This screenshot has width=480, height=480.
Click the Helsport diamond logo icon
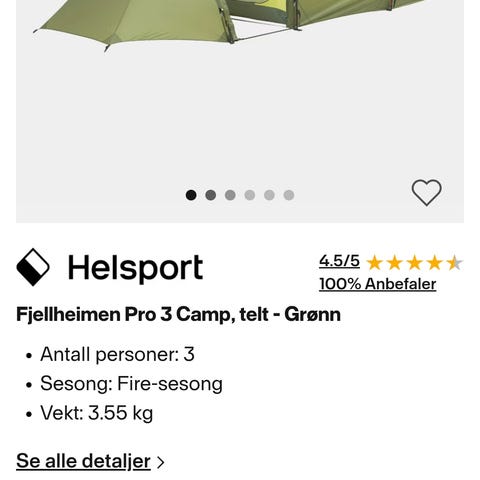pos(33,267)
